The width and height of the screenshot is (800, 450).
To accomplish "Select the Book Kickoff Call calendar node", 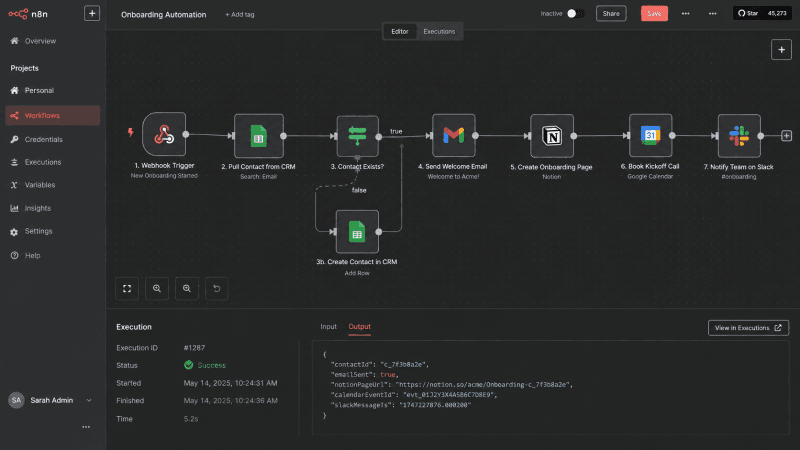I will click(x=651, y=135).
